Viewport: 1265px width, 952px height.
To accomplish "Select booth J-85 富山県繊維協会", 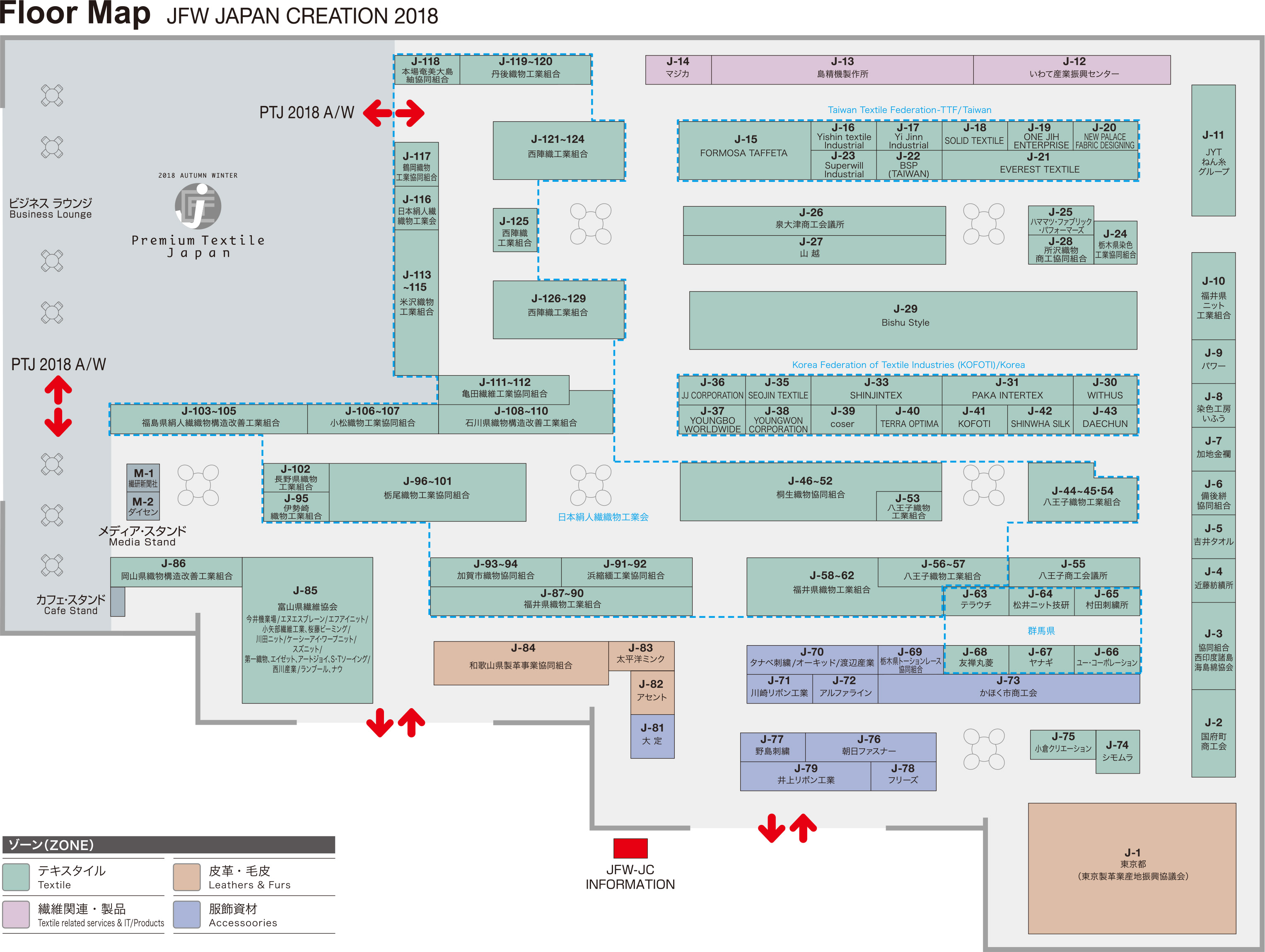I will pos(308,631).
